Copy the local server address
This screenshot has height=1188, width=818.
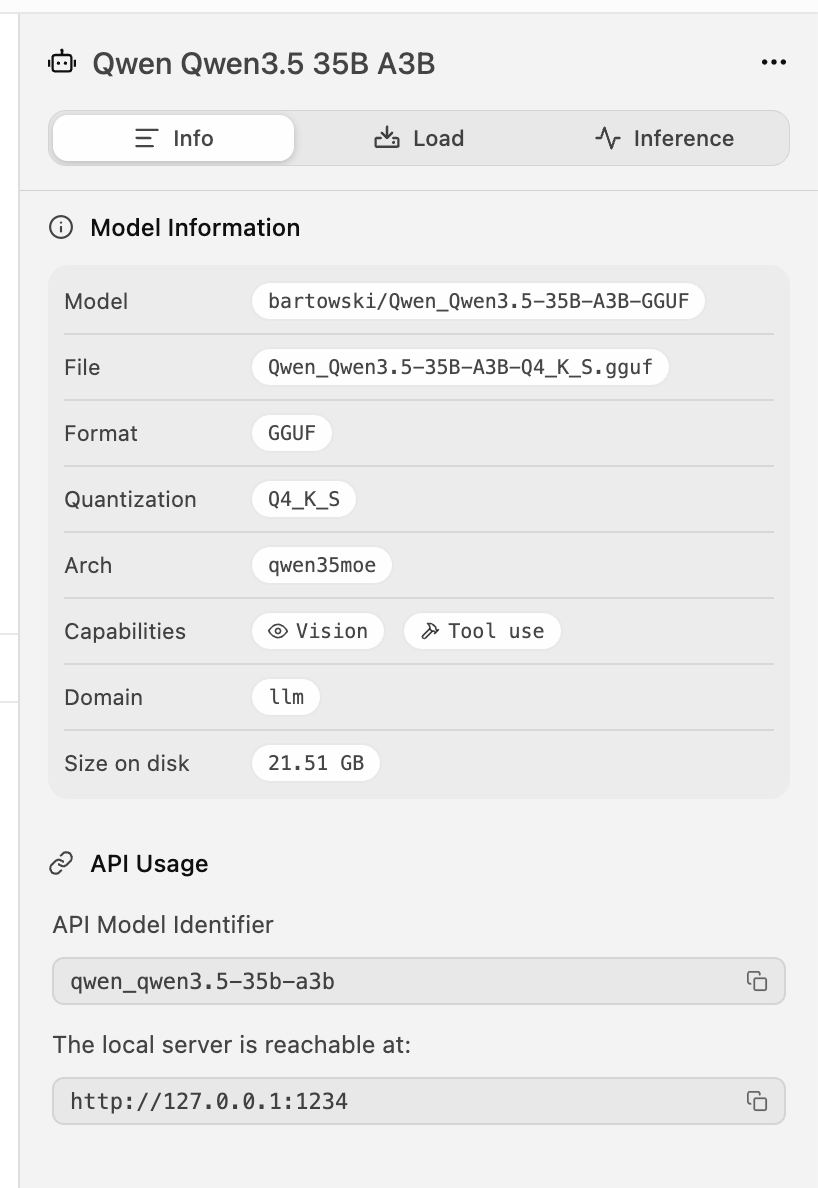[757, 1101]
